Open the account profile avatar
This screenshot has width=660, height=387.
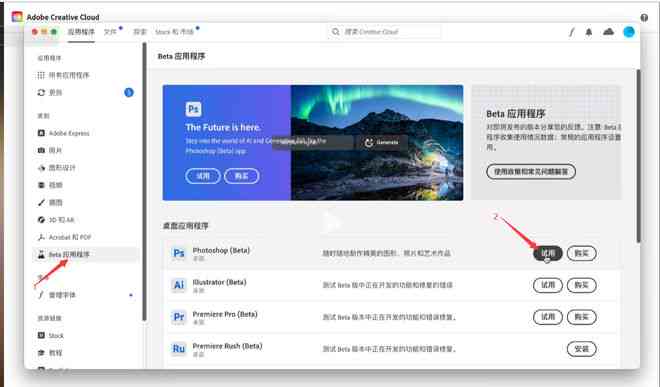tap(629, 32)
